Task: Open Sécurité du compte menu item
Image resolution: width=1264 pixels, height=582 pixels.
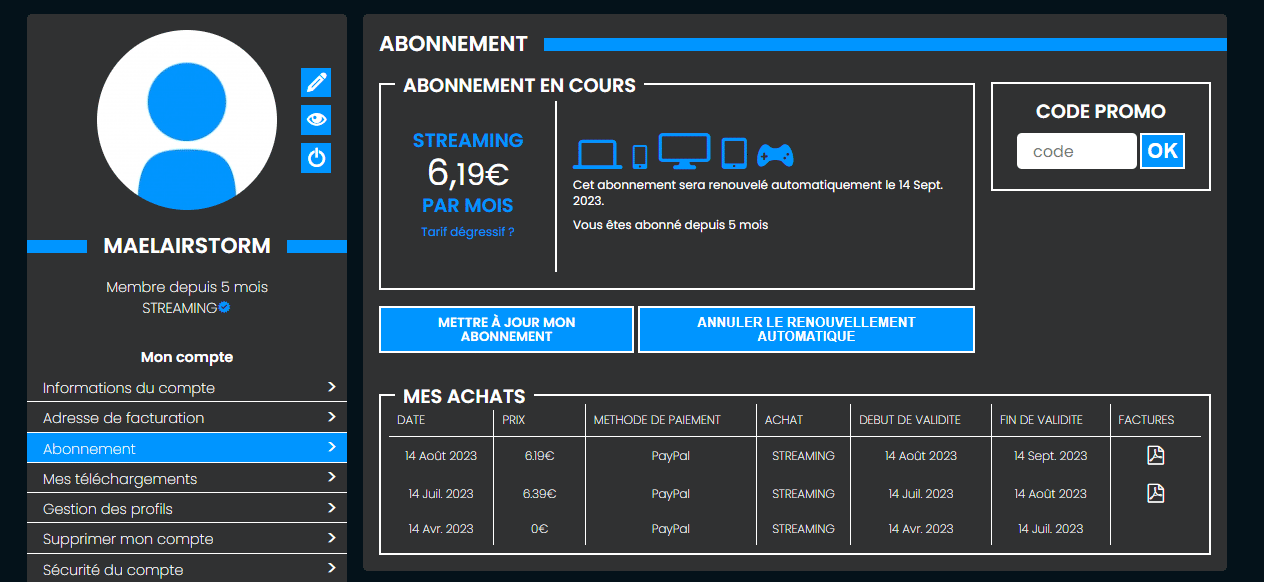Action: (187, 568)
